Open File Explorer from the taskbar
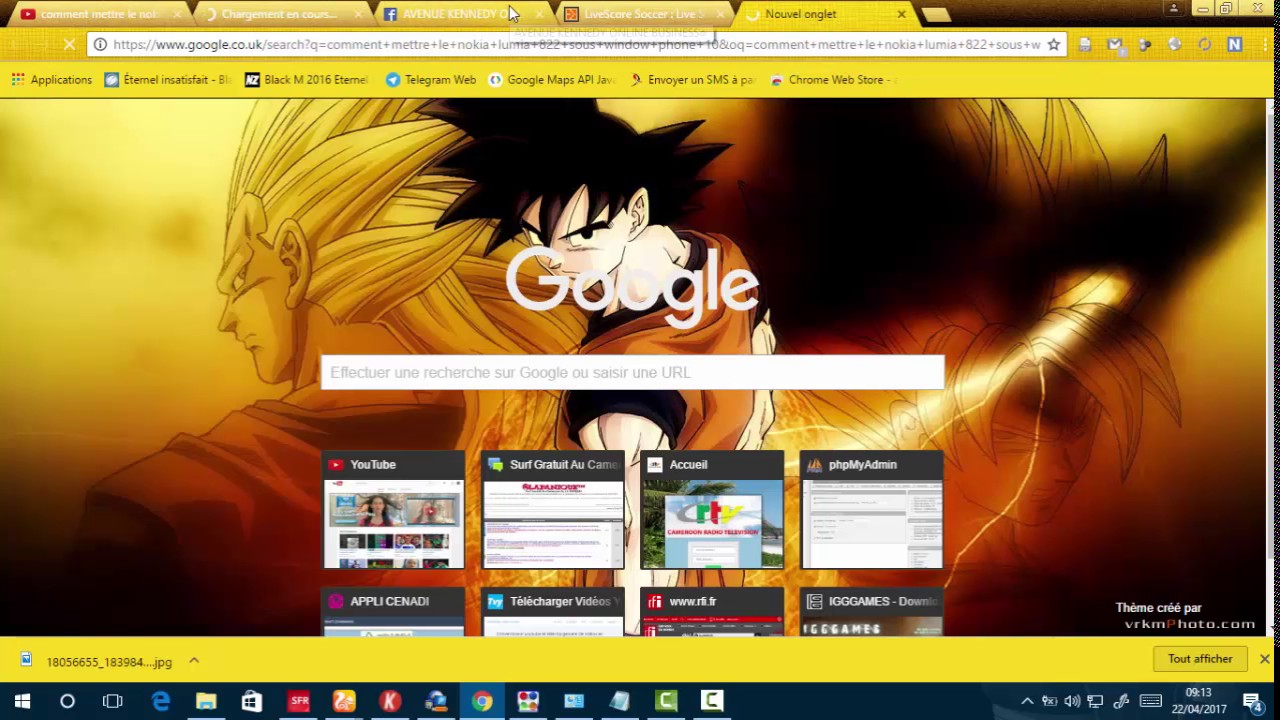1280x720 pixels. (206, 701)
